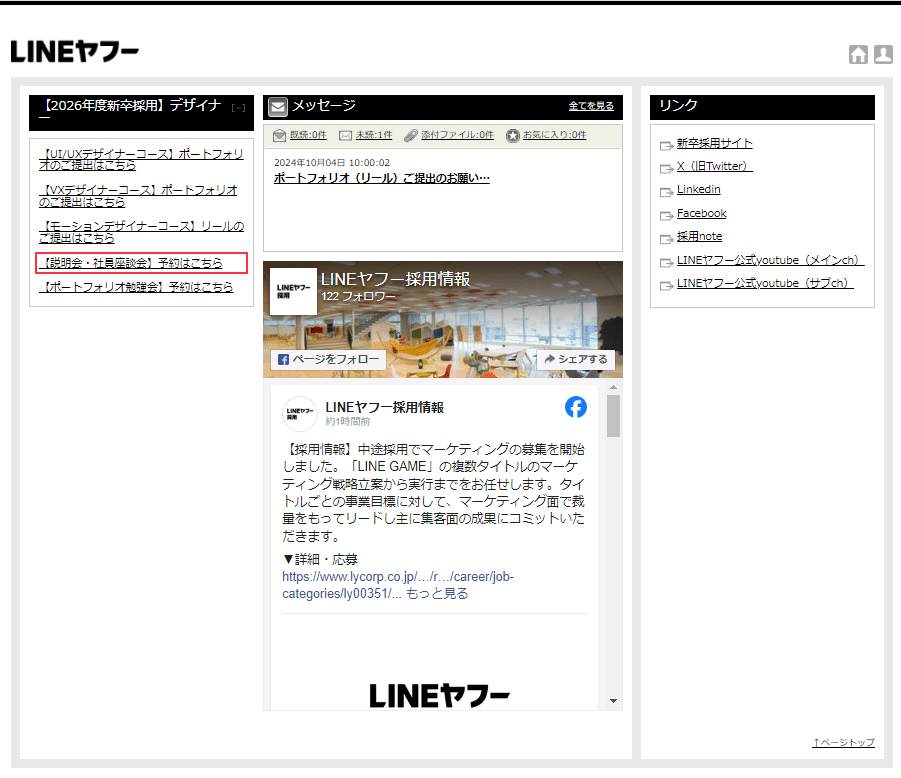The width and height of the screenshot is (901, 778).
Task: Click arrow icon beside 新卒採用サイト
Action: click(x=666, y=145)
